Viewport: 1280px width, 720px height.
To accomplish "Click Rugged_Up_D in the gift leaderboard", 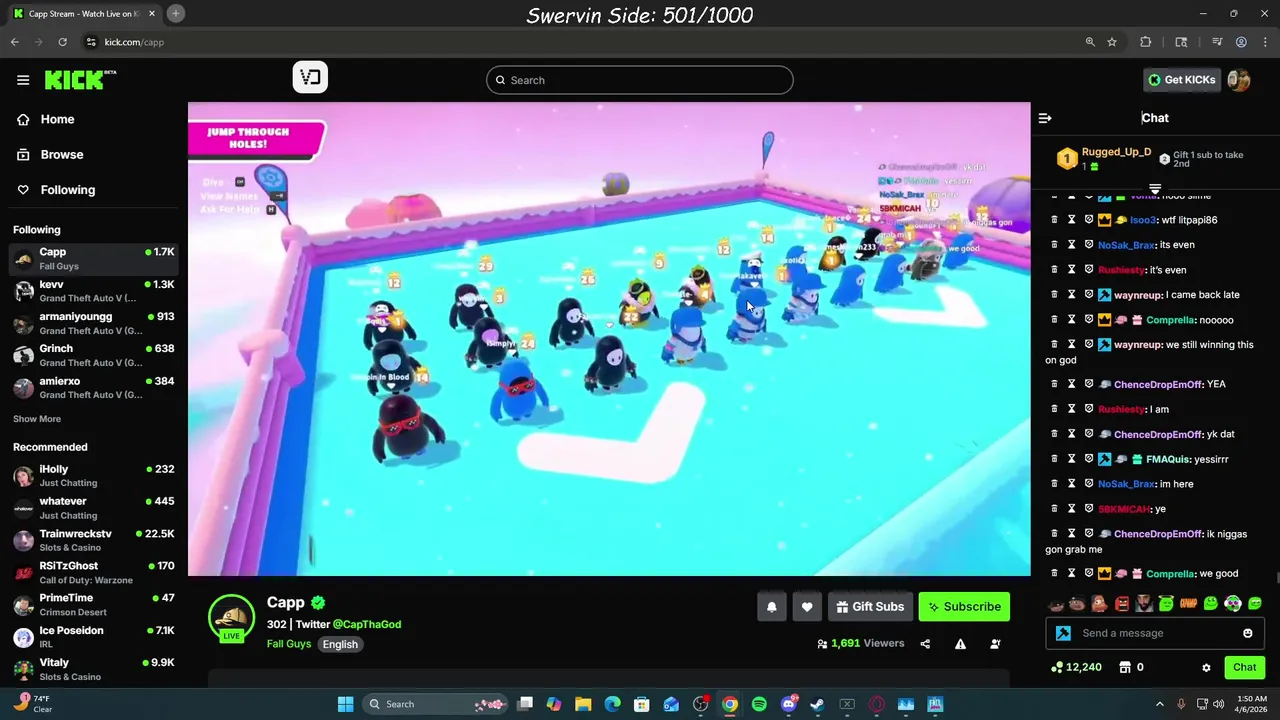I will [x=1116, y=152].
